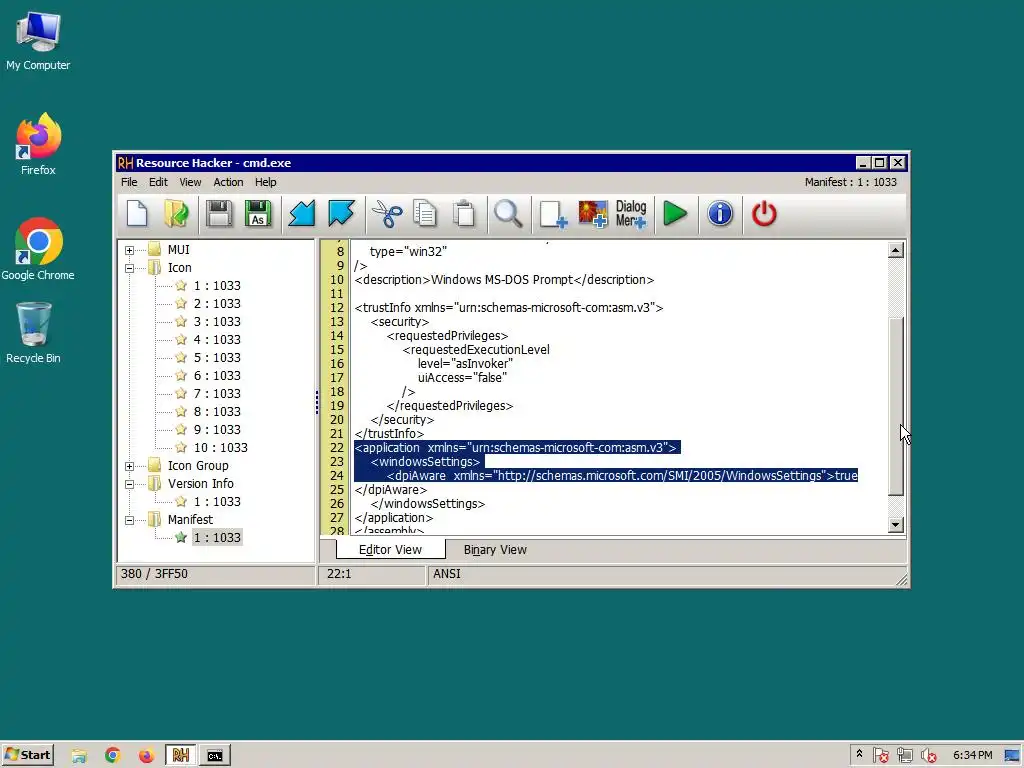Screen dimensions: 1024x768
Task: Collapse the Version Info tree node
Action: [x=129, y=484]
